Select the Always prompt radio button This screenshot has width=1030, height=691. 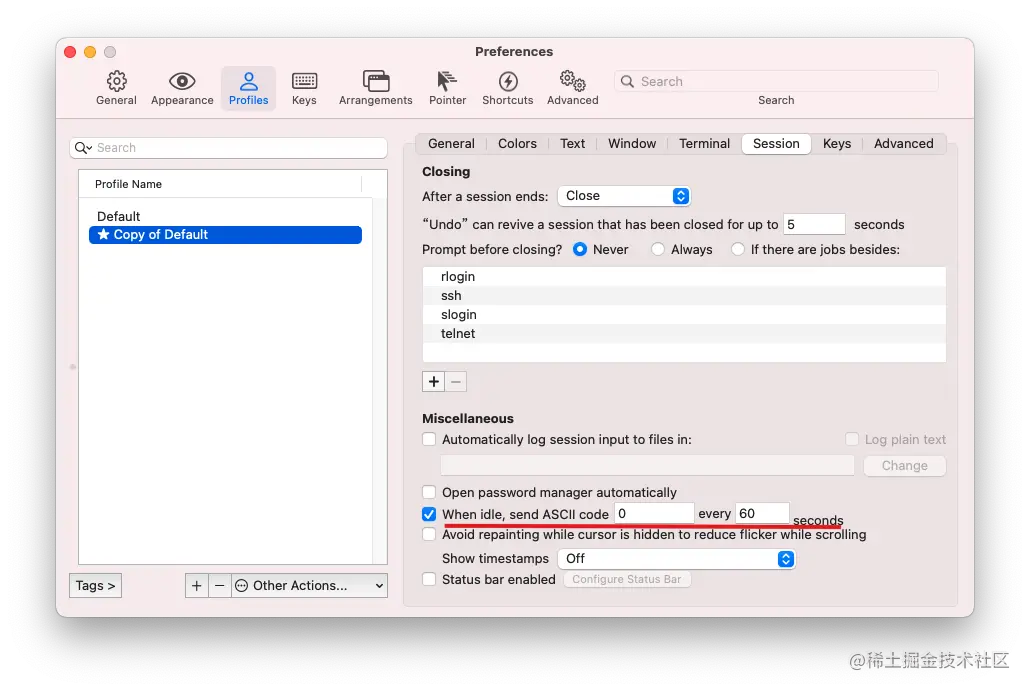click(658, 250)
